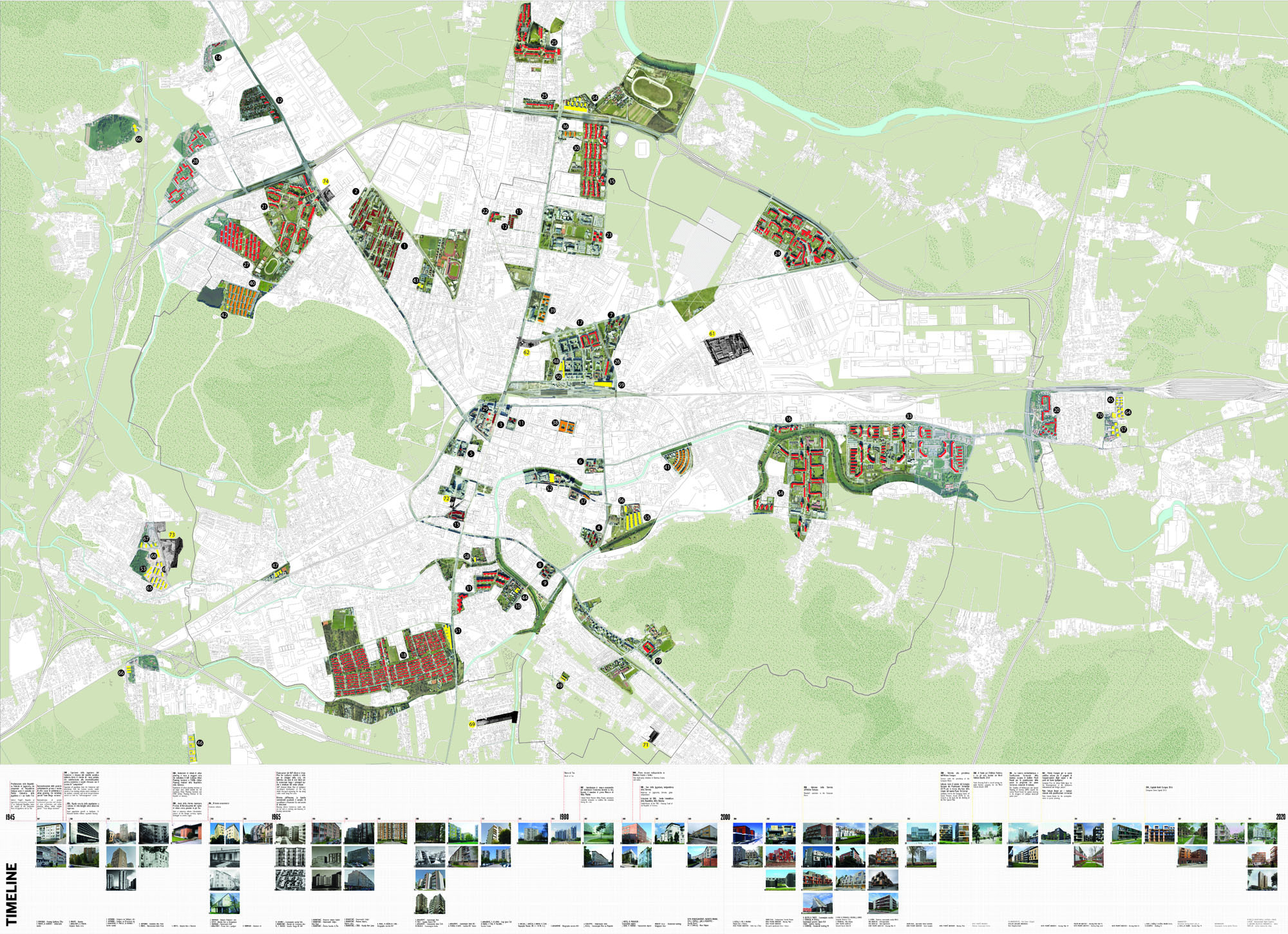Click map marker number 17
The image size is (1288, 934).
[580, 322]
